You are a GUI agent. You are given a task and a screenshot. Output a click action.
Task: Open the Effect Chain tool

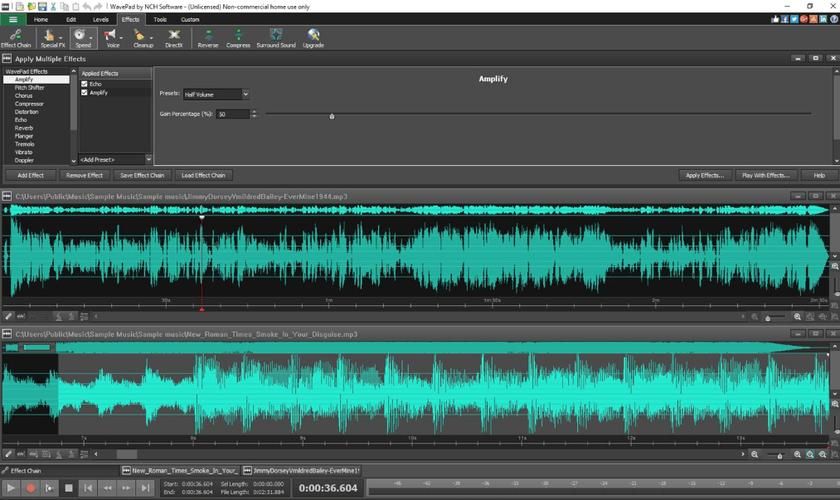(16, 39)
